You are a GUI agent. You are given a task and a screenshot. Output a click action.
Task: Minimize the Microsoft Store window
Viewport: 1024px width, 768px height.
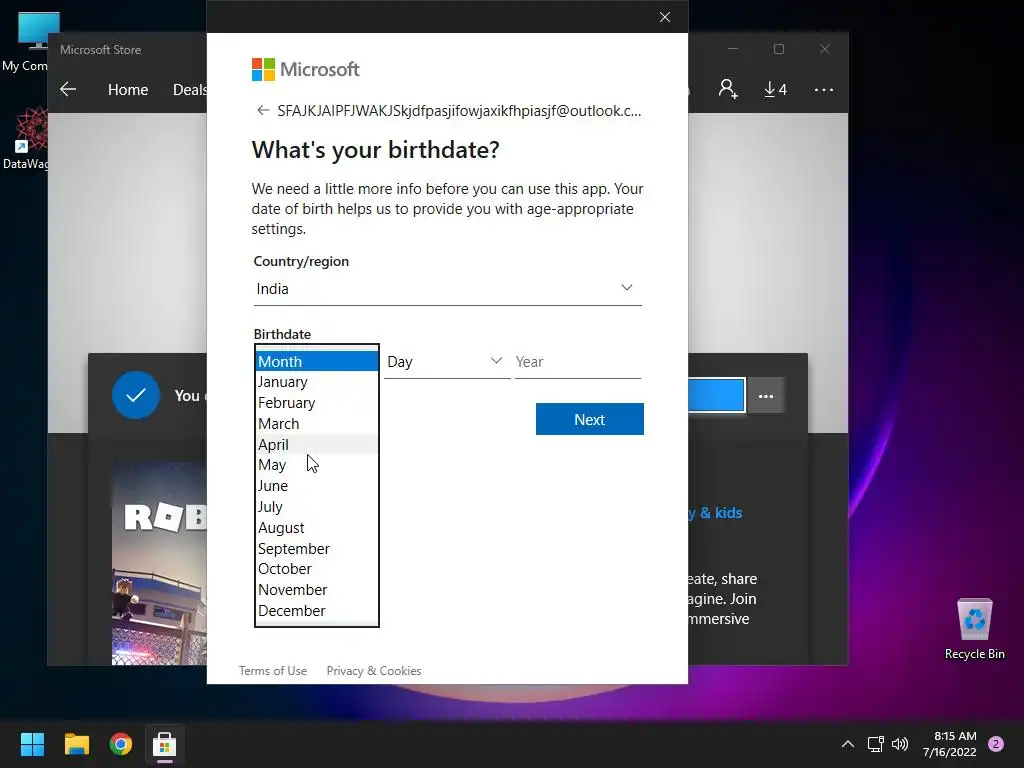pos(733,49)
